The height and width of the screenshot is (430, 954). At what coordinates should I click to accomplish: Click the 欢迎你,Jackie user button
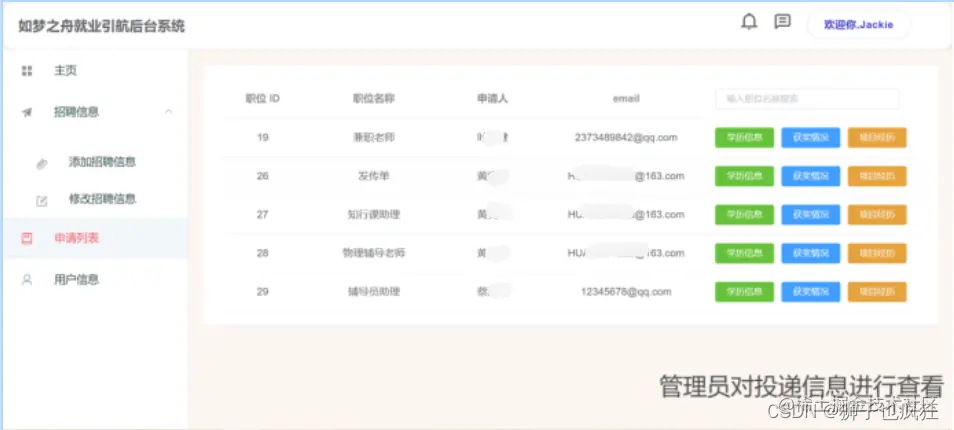858,25
